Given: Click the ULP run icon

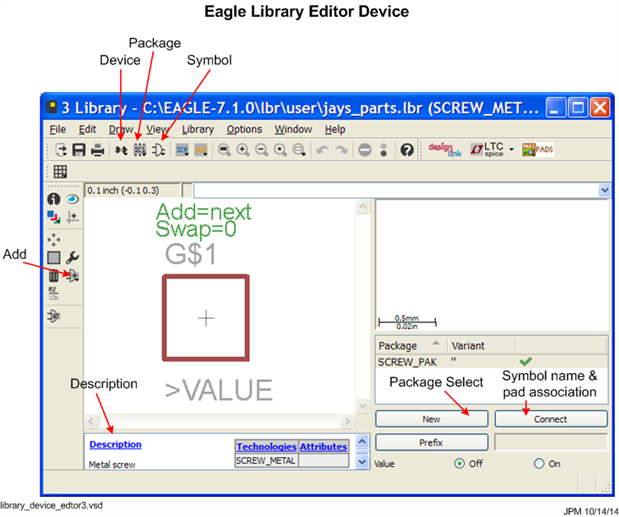Looking at the screenshot, I should pos(201,150).
